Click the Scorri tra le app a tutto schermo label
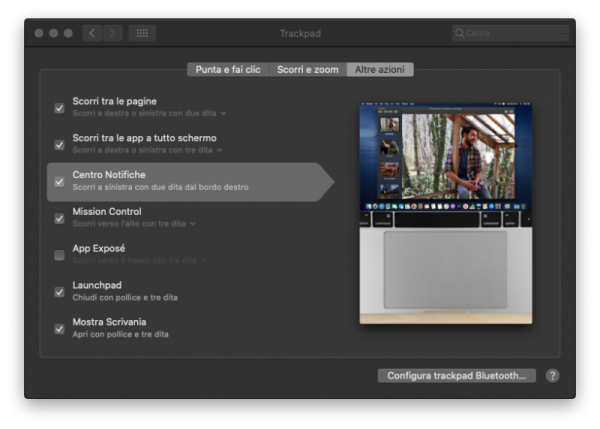Screen dimensions: 600x429 coord(145,138)
